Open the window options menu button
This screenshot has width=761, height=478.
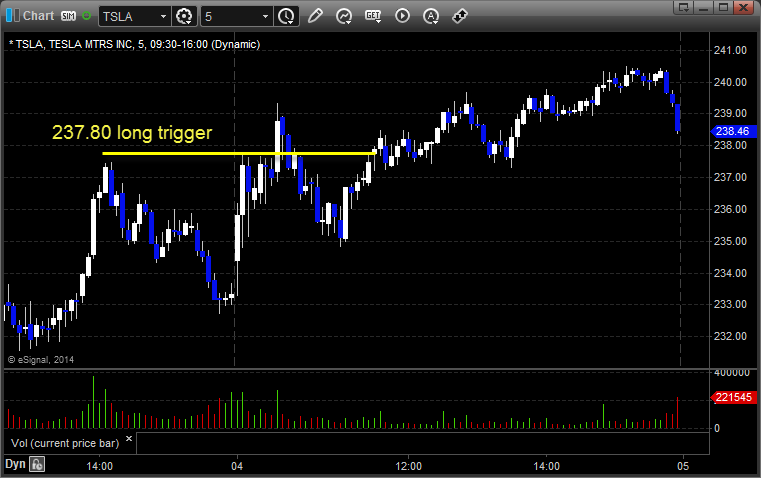coord(683,7)
